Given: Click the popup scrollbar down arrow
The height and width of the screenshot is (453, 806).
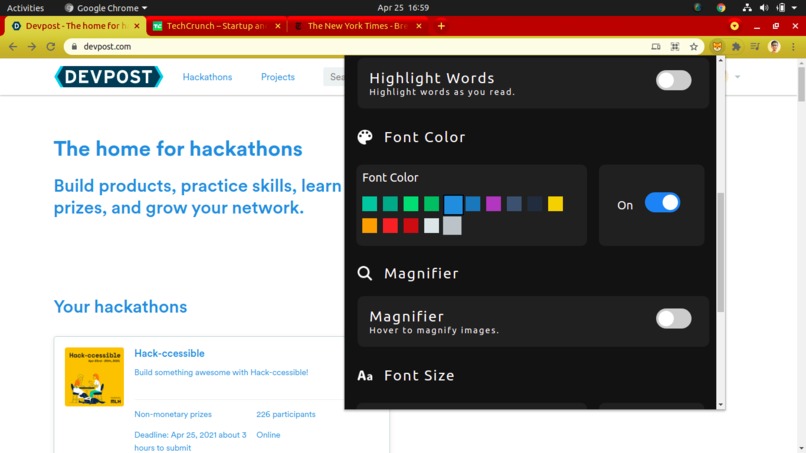Looking at the screenshot, I should 721,405.
